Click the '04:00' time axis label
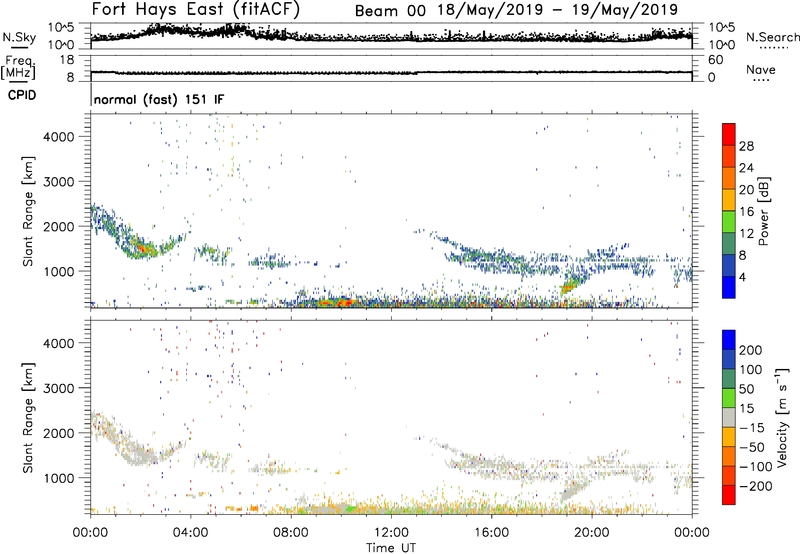 coord(191,533)
